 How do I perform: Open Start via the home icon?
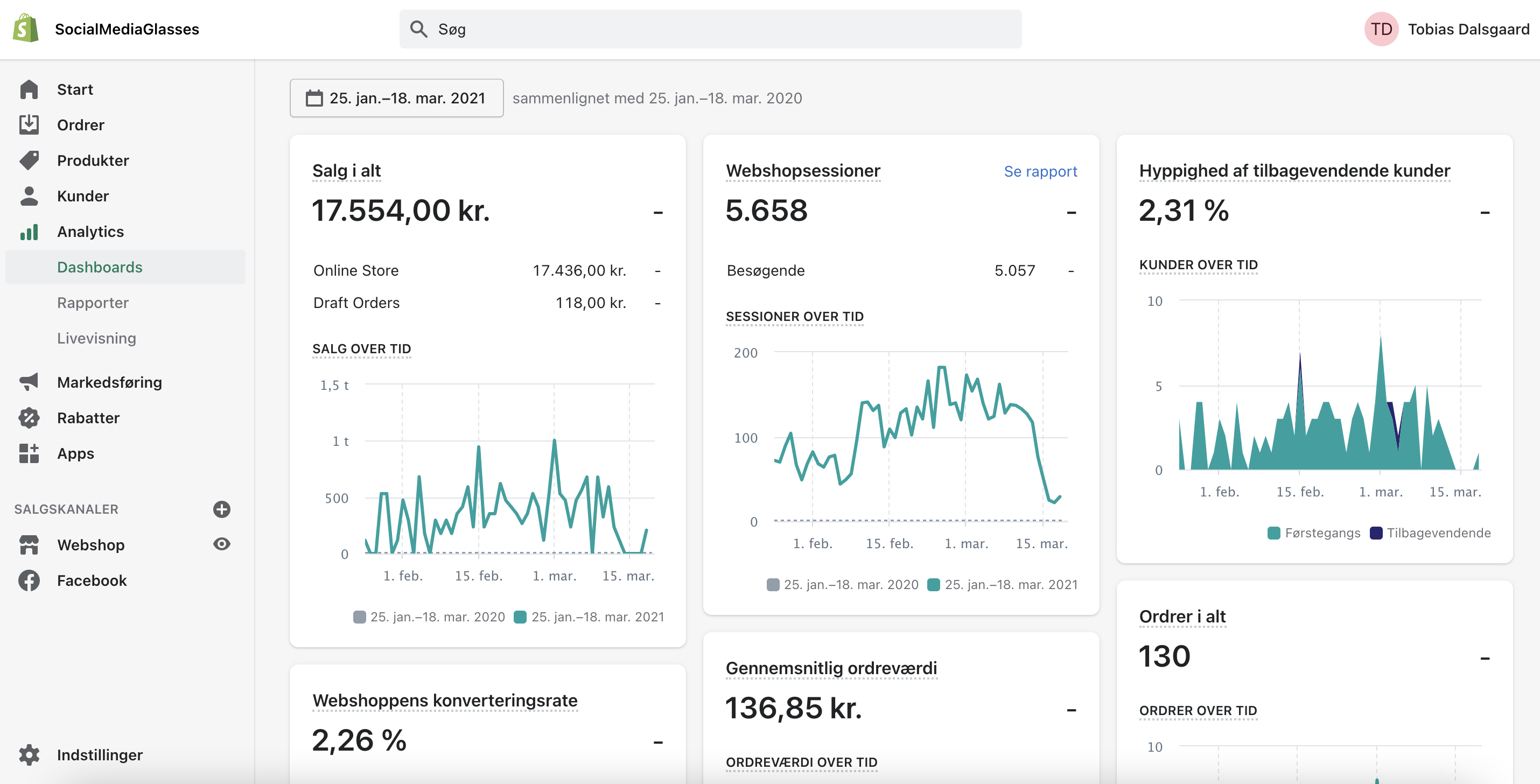(x=29, y=89)
